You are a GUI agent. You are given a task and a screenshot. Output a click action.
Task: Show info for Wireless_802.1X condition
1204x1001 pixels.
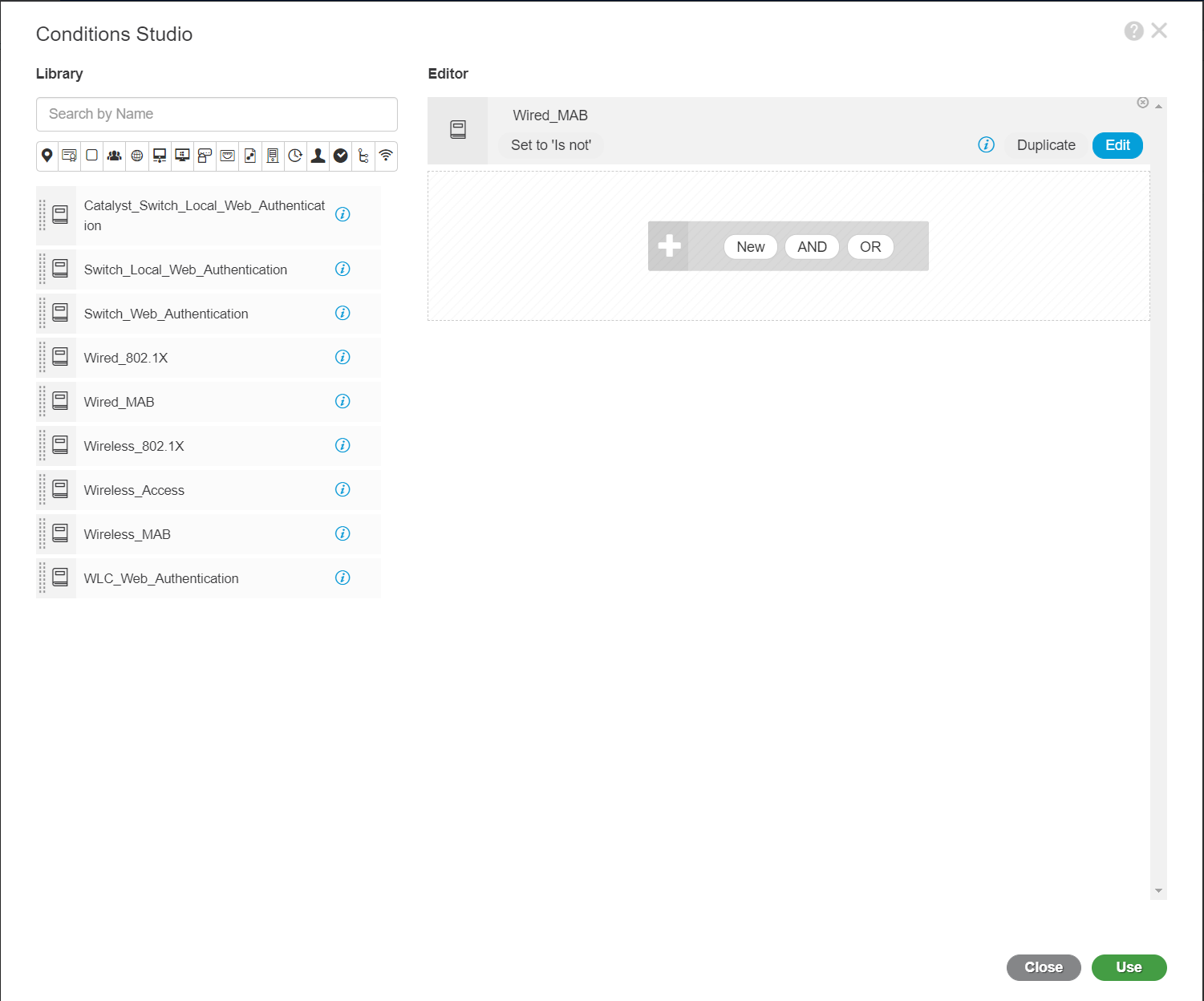(x=343, y=445)
